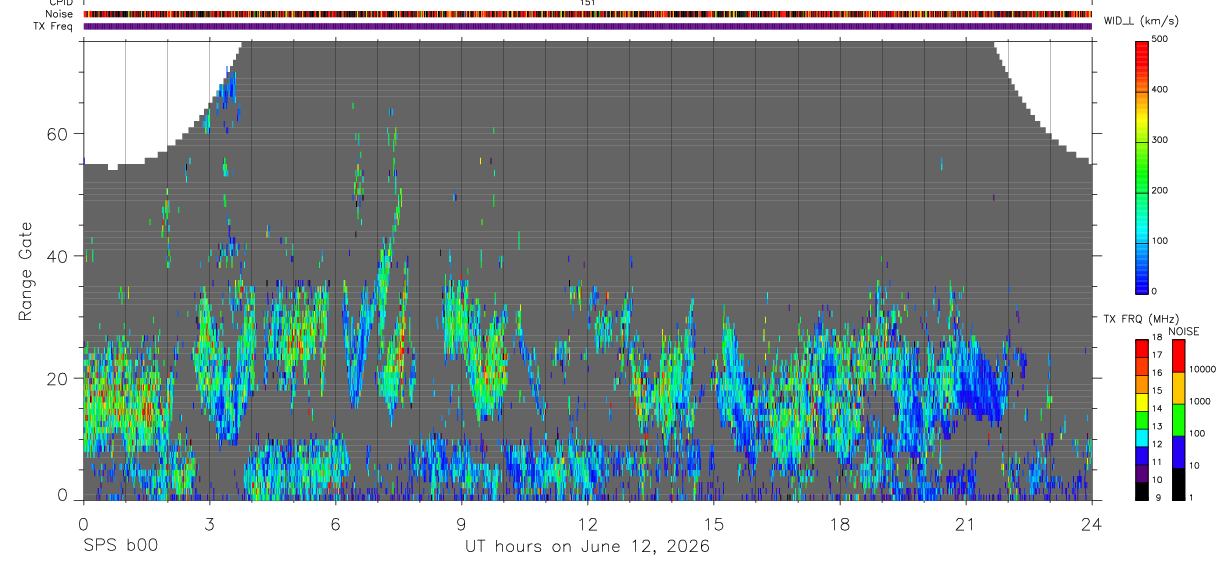Click the 18 label on the TX FRQ scale
The image size is (1228, 567).
tap(1157, 338)
